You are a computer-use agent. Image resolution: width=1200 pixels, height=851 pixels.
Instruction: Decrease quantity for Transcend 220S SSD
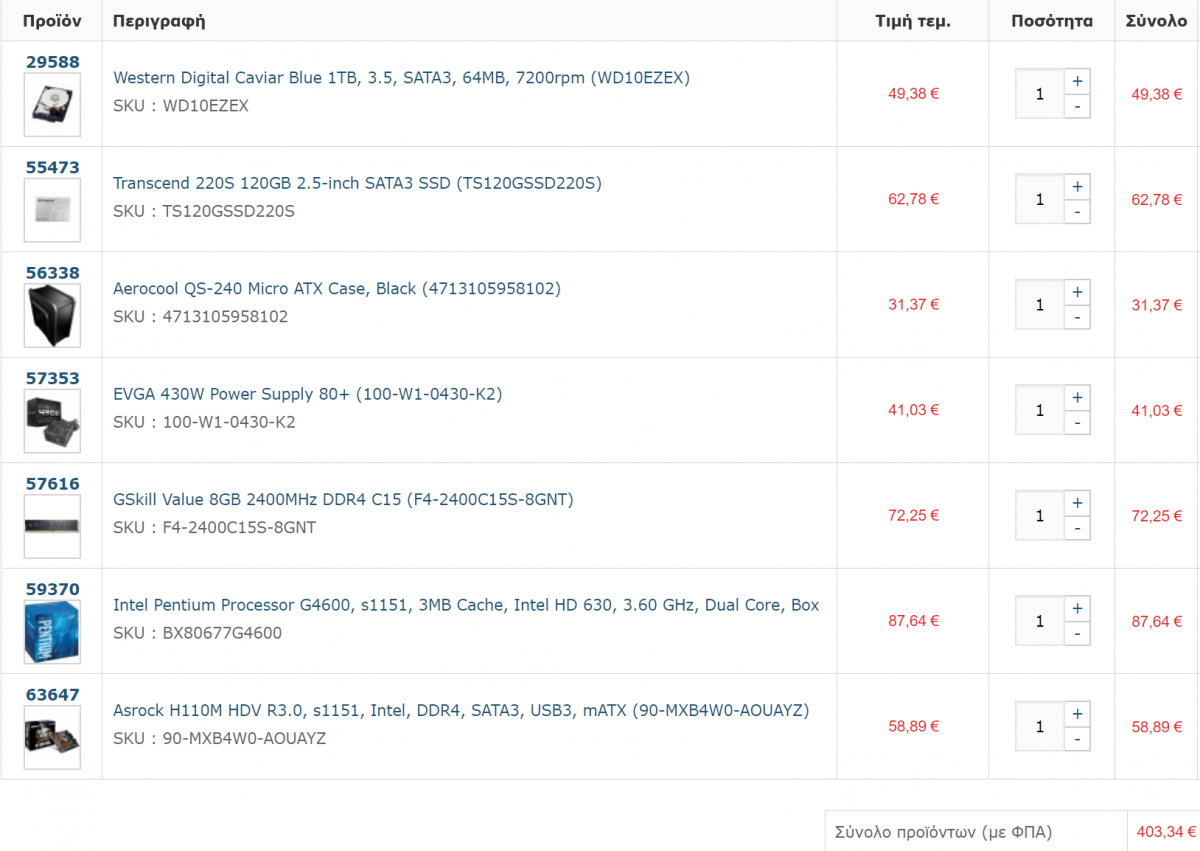pyautogui.click(x=1077, y=212)
